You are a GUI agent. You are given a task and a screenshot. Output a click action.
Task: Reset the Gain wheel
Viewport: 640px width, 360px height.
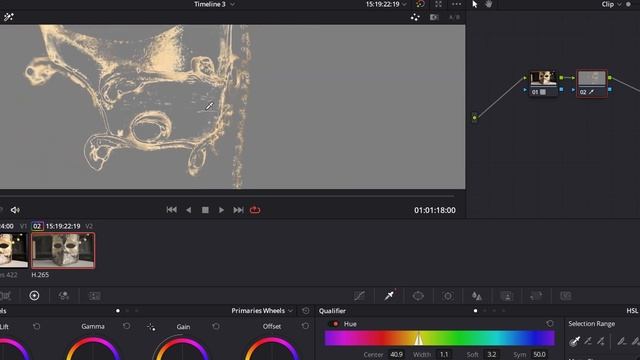click(216, 326)
